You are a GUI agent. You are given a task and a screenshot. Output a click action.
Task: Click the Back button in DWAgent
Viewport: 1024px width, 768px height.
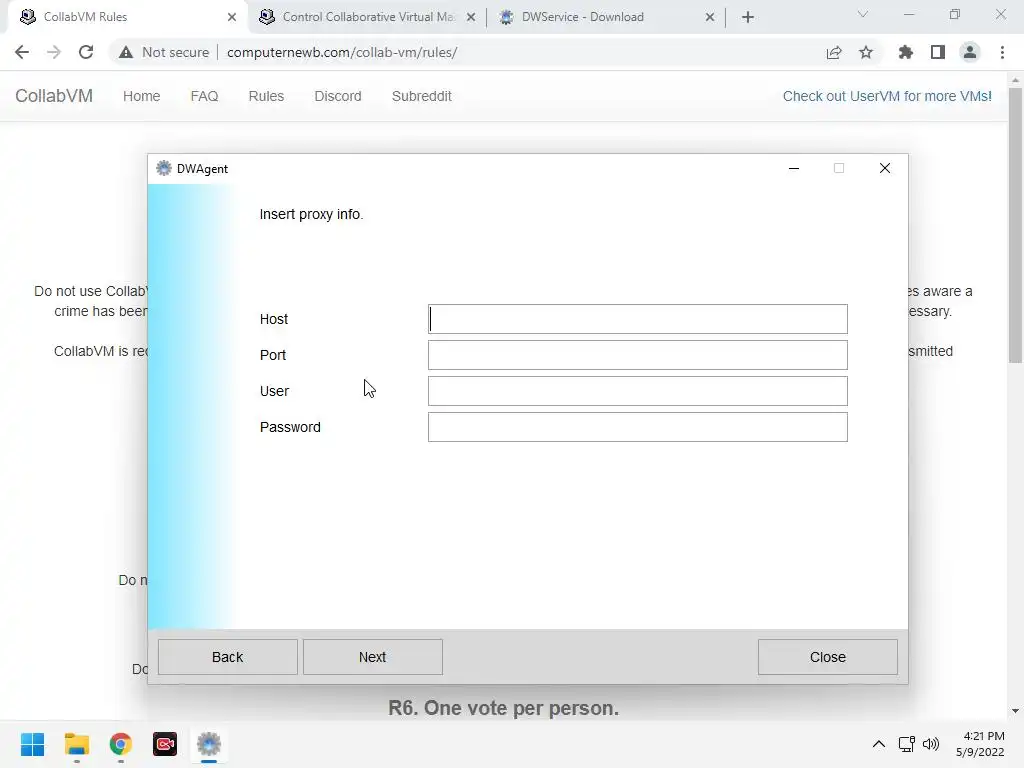pyautogui.click(x=227, y=657)
